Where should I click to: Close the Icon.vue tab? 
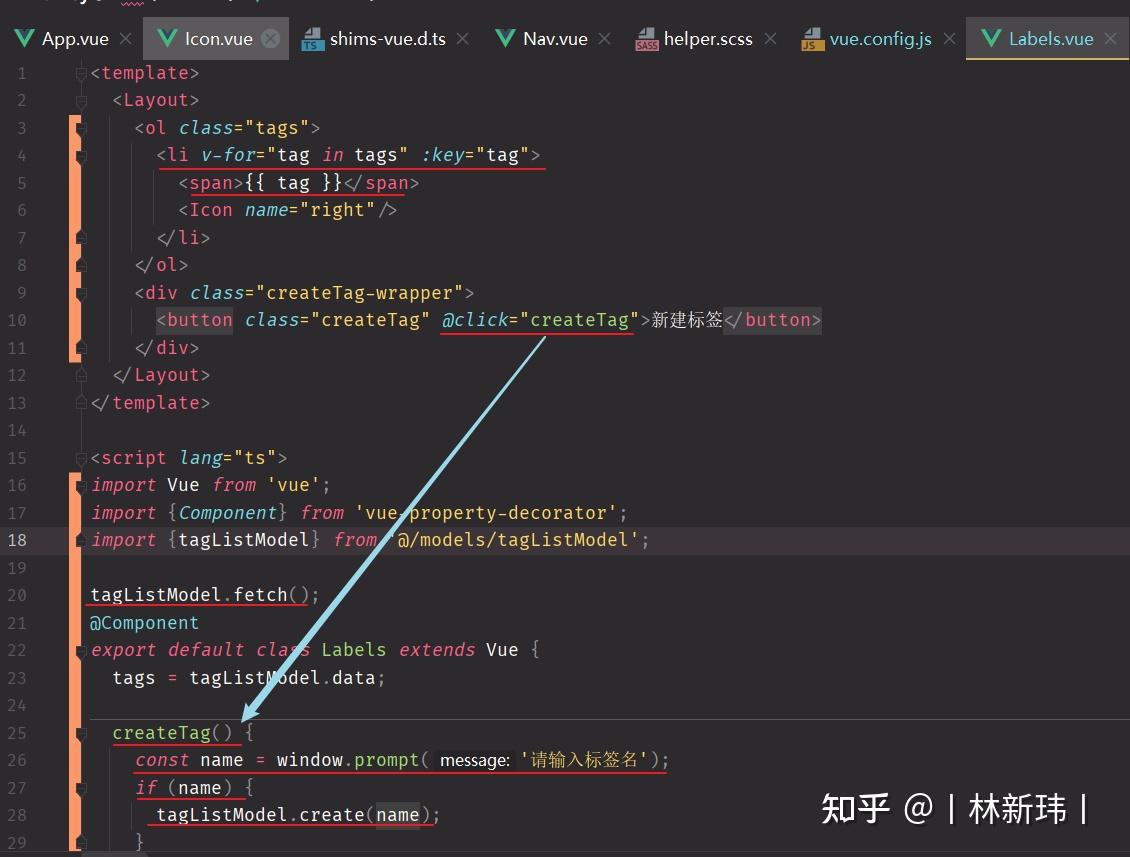tap(270, 39)
